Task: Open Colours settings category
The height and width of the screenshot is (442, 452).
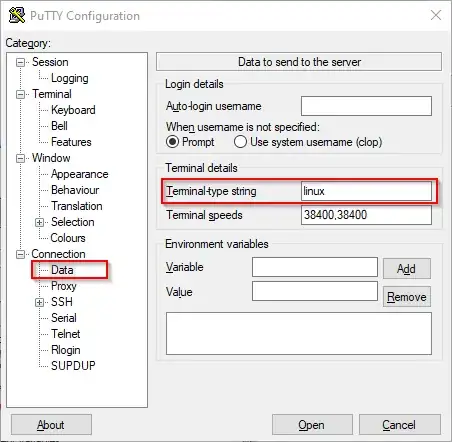Action: click(68, 238)
